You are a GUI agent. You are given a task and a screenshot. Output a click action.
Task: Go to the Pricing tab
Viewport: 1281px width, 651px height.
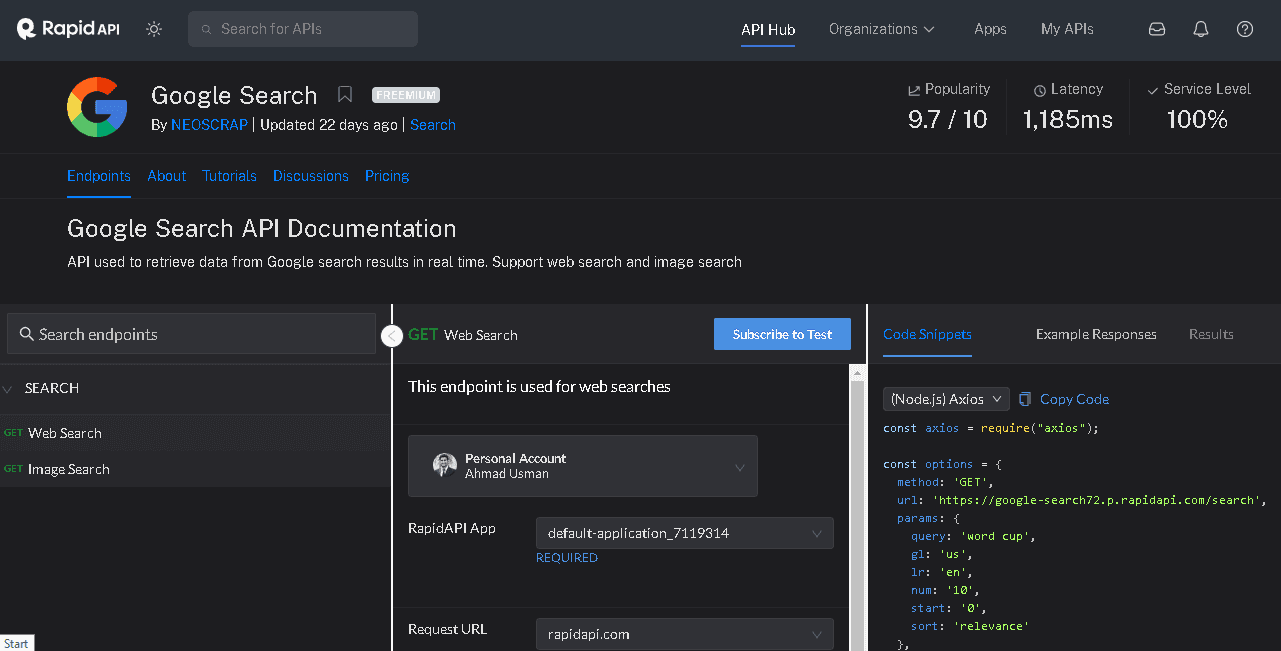pyautogui.click(x=387, y=176)
